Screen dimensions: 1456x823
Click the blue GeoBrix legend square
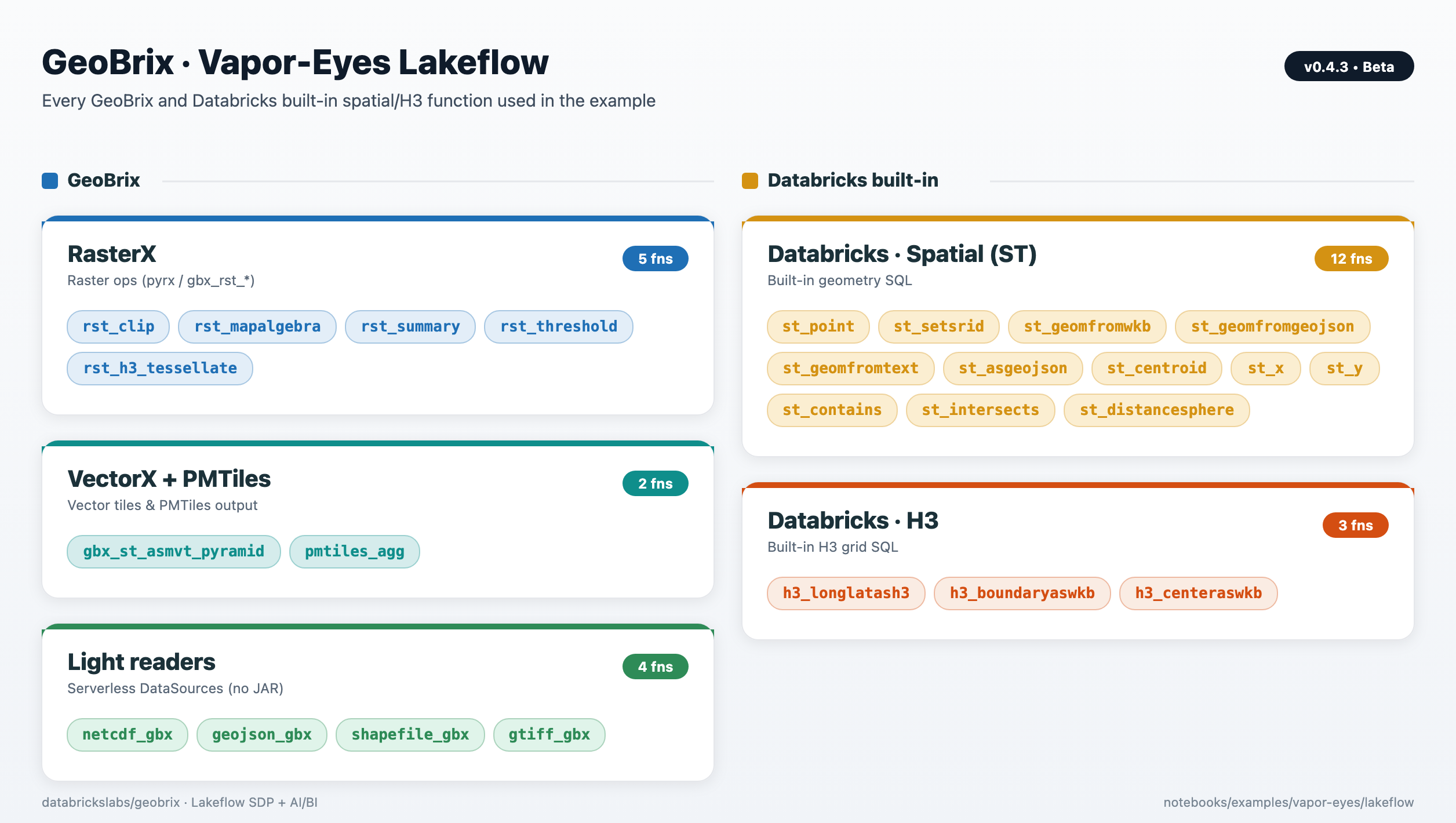pyautogui.click(x=50, y=181)
